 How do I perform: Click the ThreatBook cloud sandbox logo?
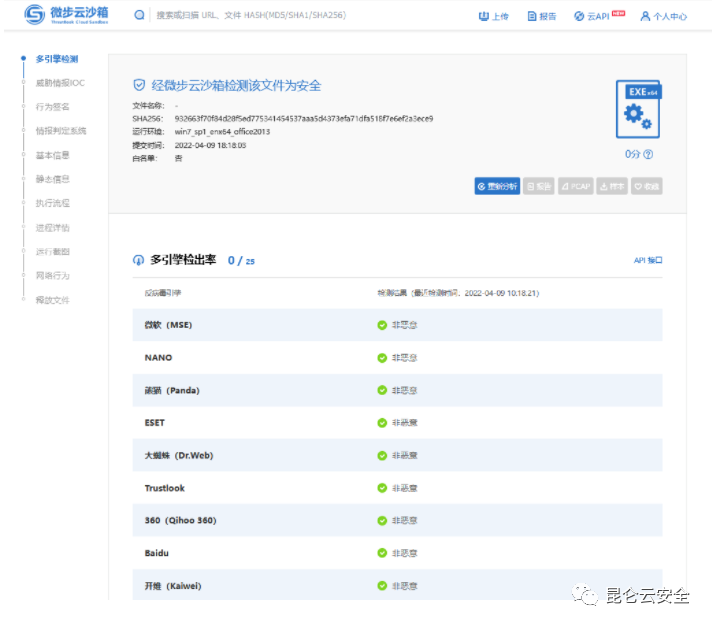pyautogui.click(x=66, y=15)
